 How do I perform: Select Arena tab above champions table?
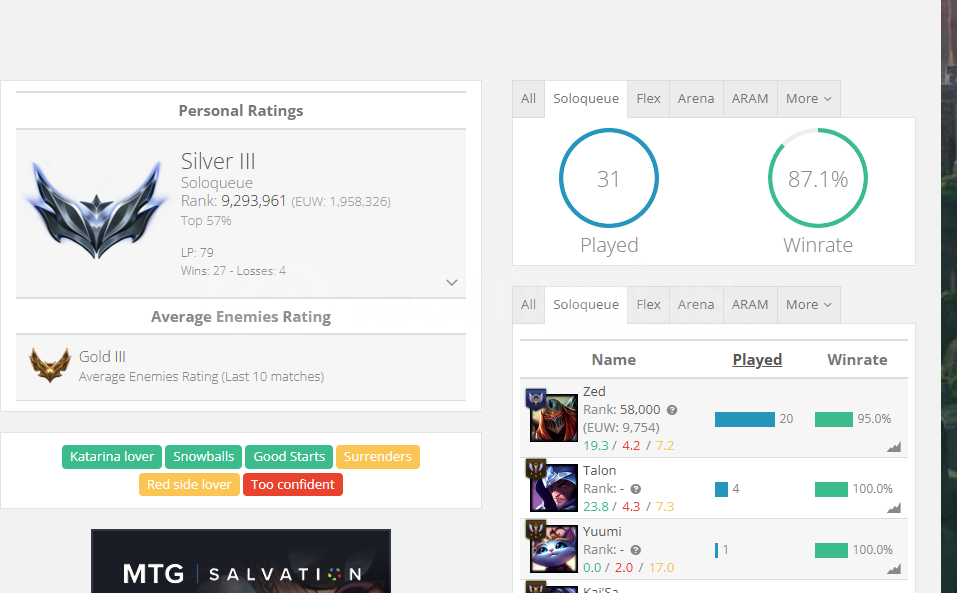point(696,304)
